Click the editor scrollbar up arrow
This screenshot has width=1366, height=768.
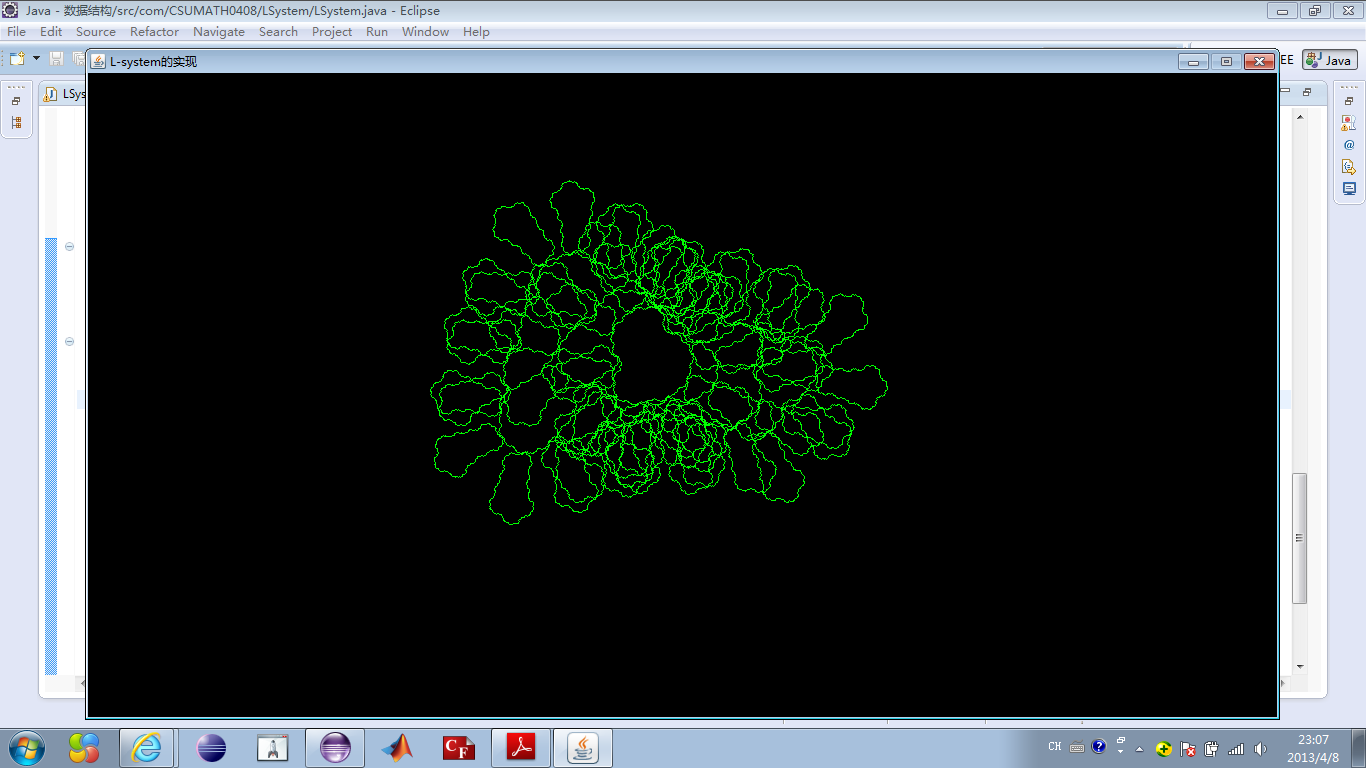[1300, 117]
